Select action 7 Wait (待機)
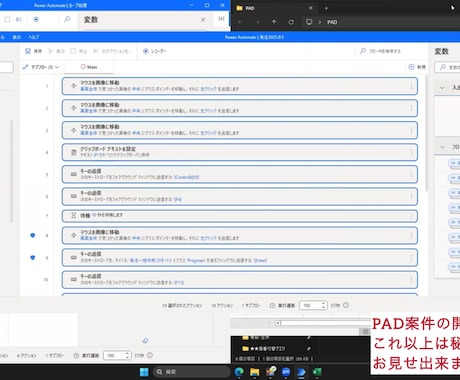 point(240,216)
